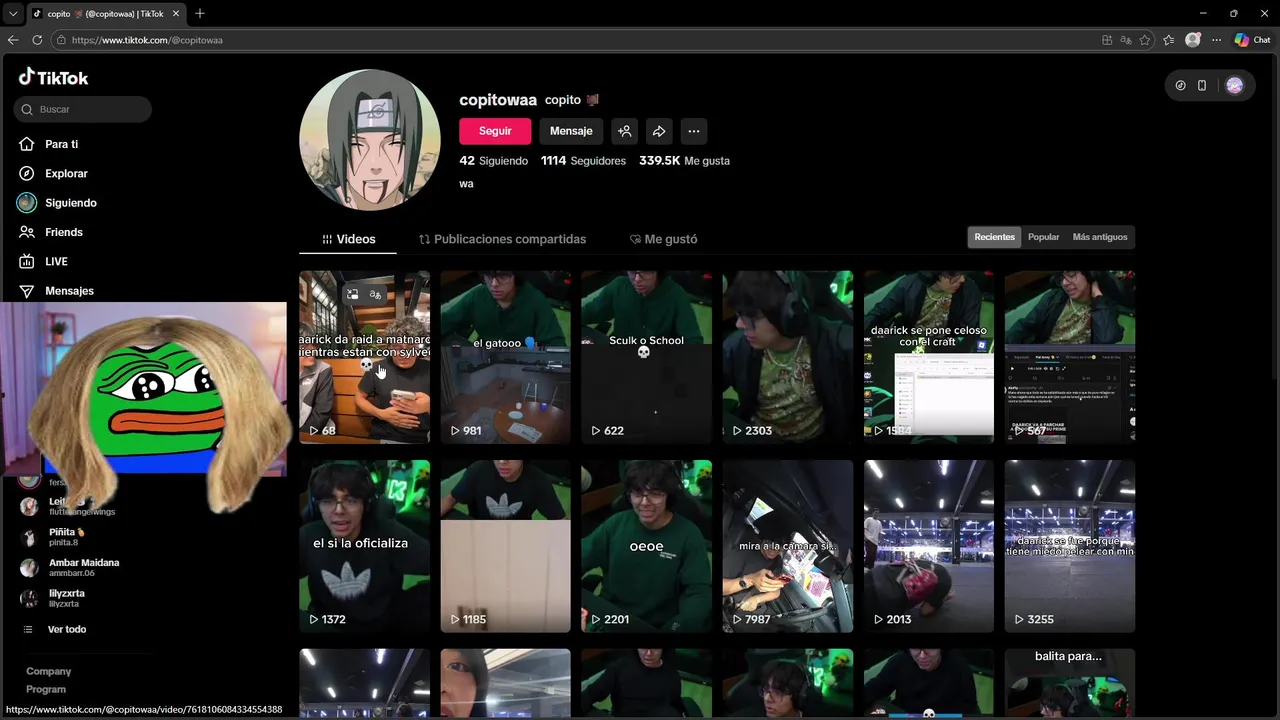
Task: Click the Get app phone icon
Action: 1202,86
